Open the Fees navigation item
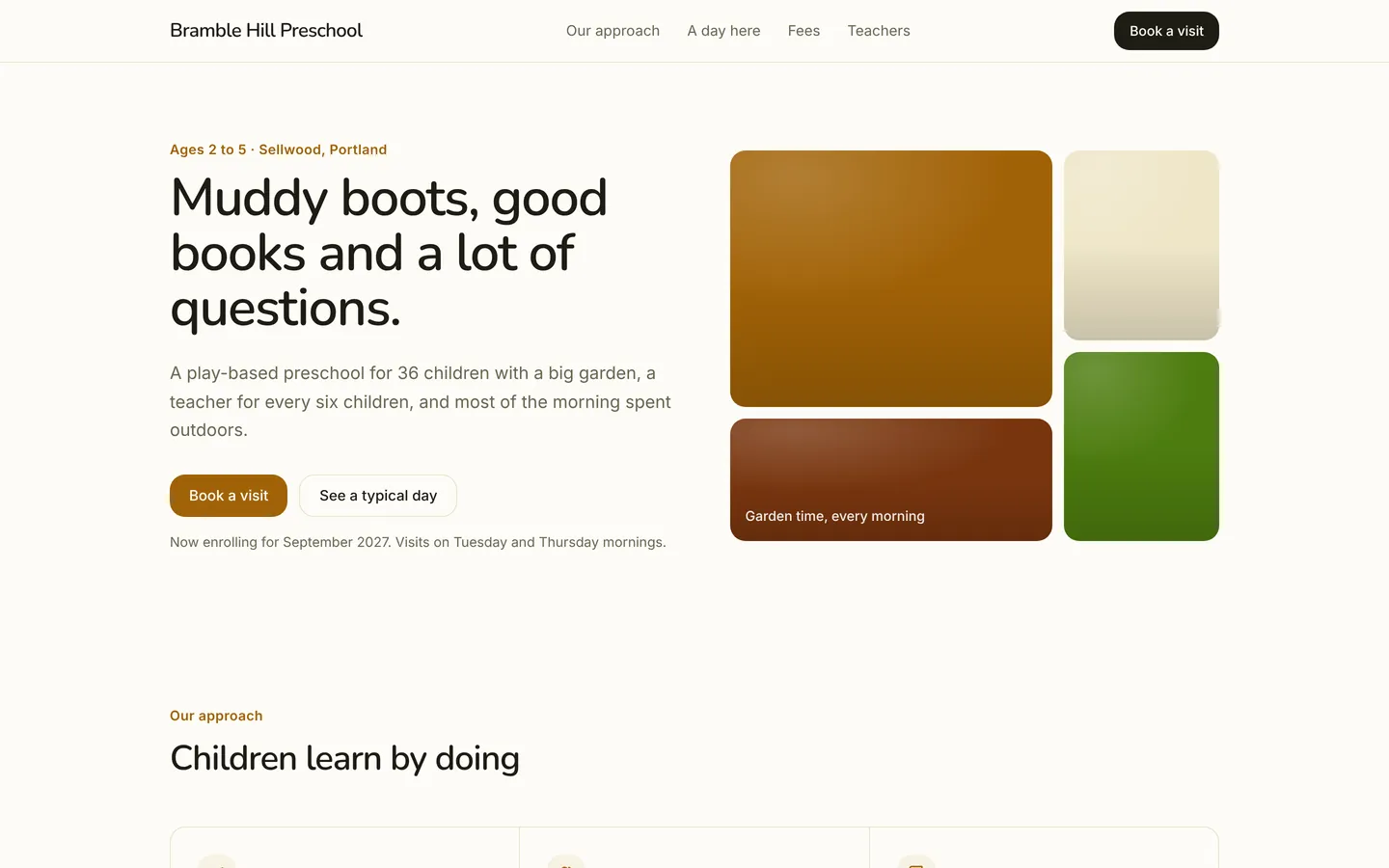This screenshot has width=1389, height=868. coord(803,31)
